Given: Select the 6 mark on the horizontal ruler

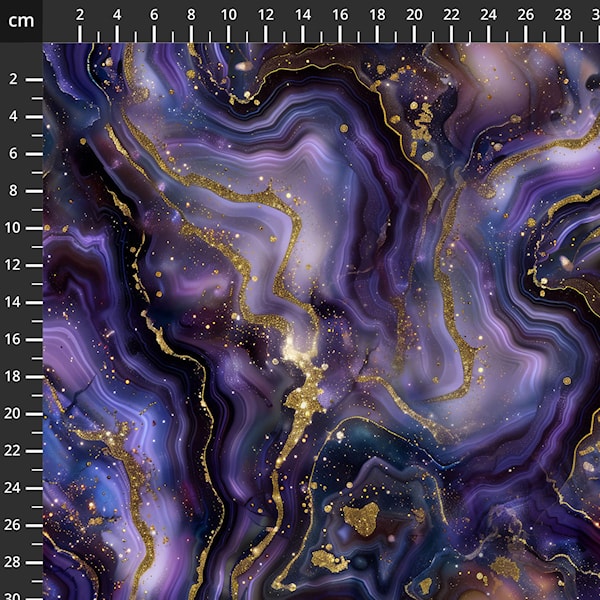Looking at the screenshot, I should [154, 16].
